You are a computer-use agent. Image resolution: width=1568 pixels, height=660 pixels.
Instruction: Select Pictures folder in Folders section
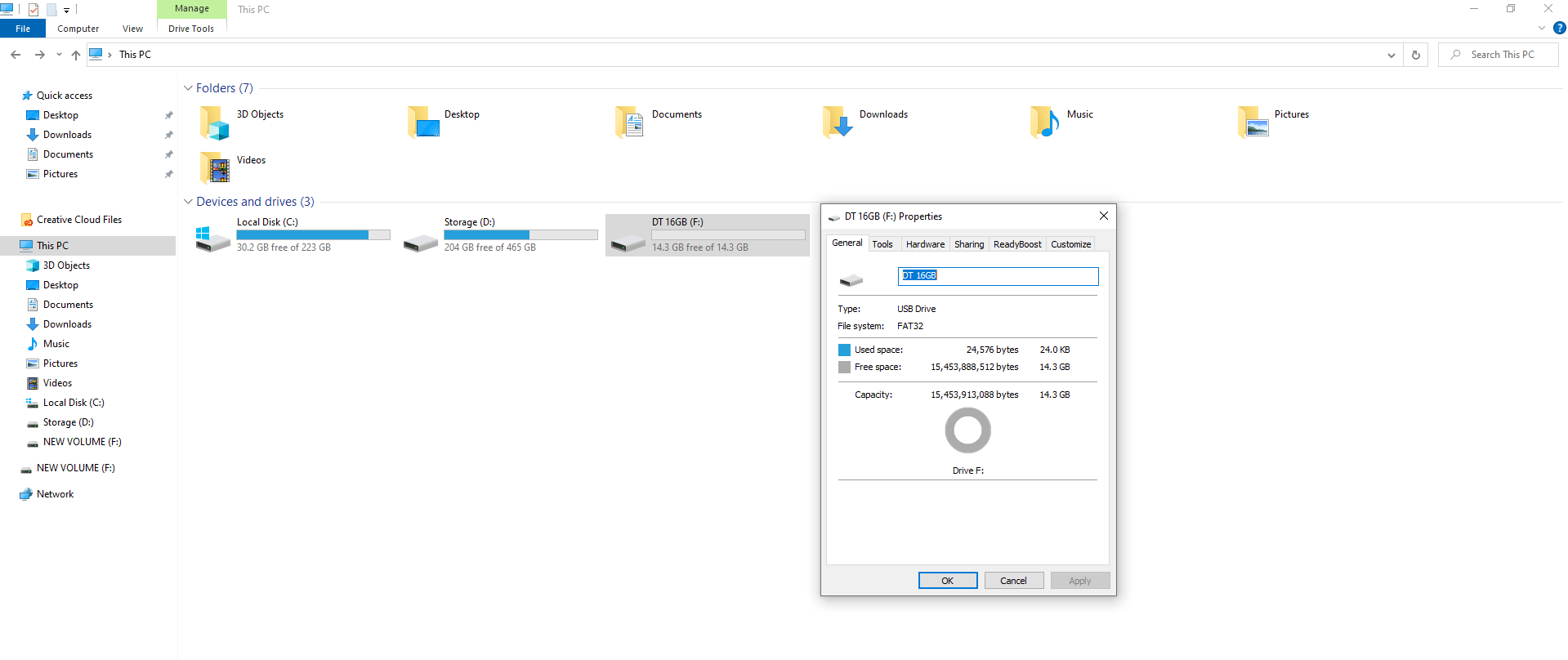tap(1273, 122)
